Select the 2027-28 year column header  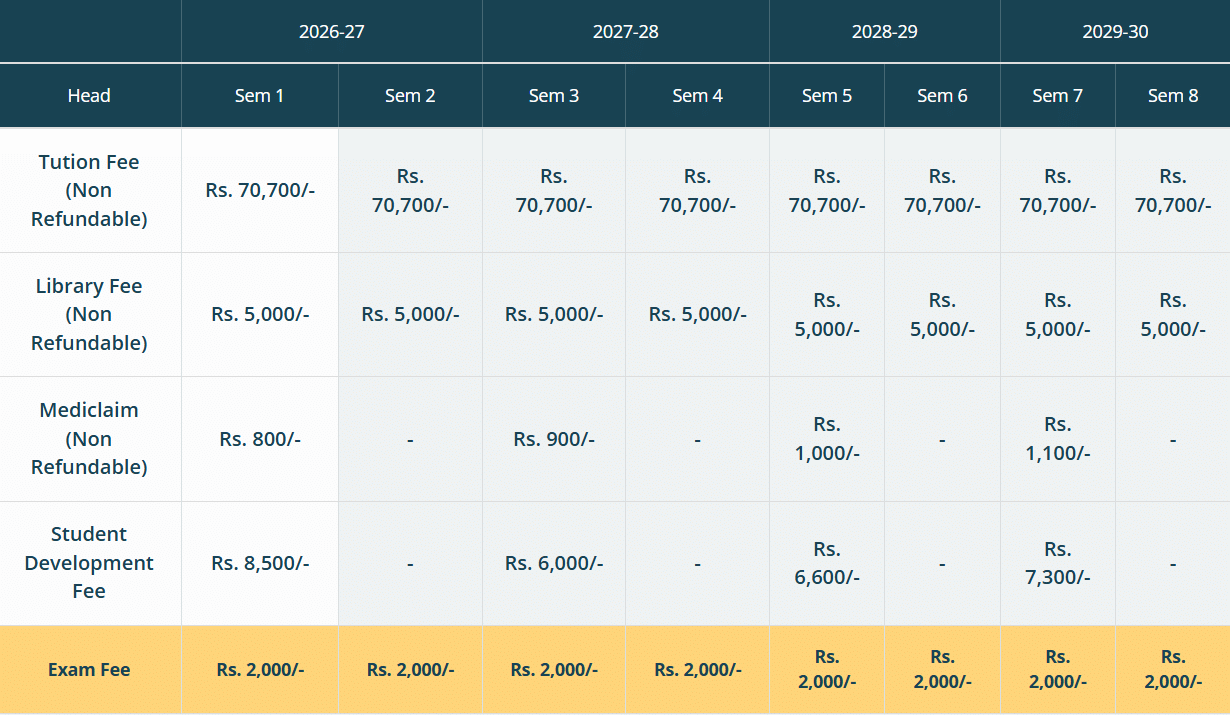625,32
